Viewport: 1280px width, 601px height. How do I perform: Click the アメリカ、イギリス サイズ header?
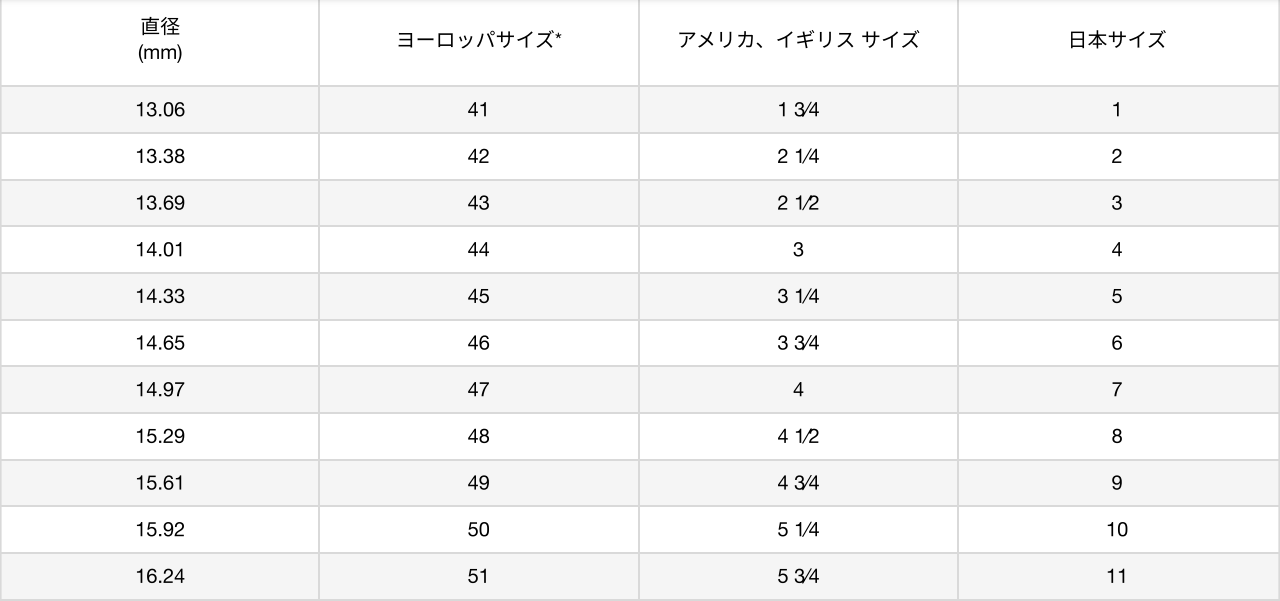coord(798,40)
